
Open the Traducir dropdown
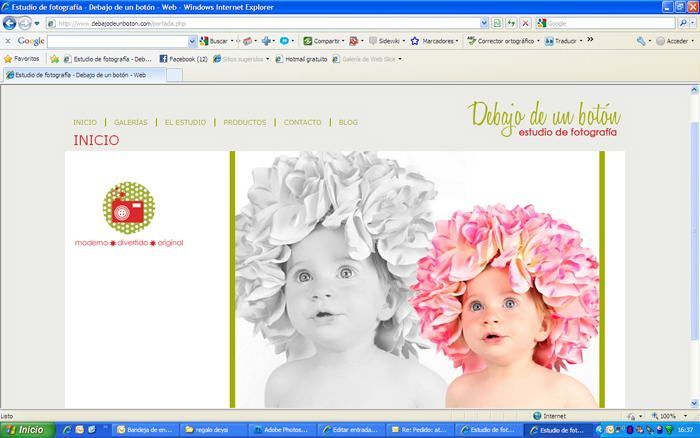click(x=564, y=41)
